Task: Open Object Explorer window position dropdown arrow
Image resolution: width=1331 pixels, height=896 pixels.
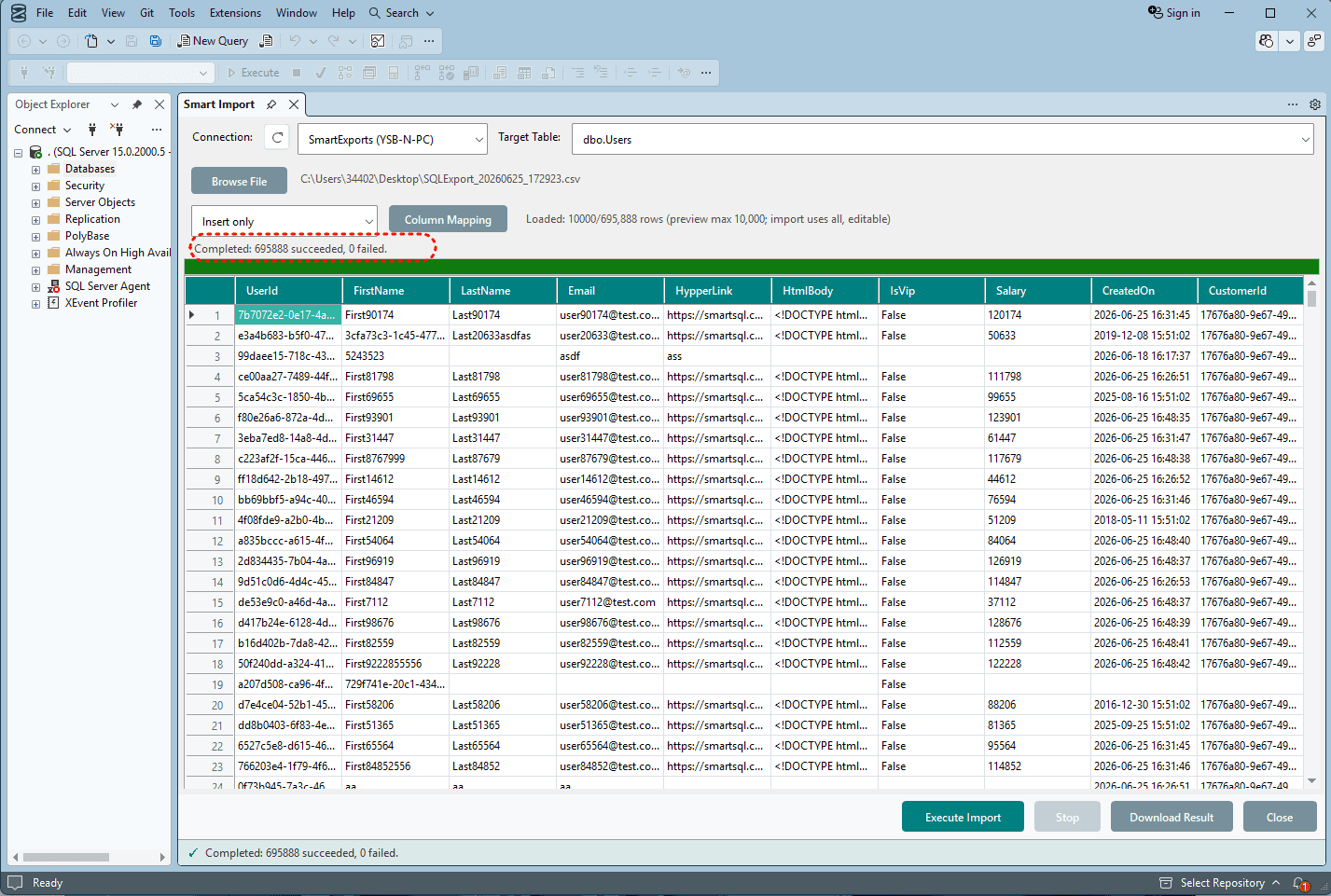Action: (115, 104)
